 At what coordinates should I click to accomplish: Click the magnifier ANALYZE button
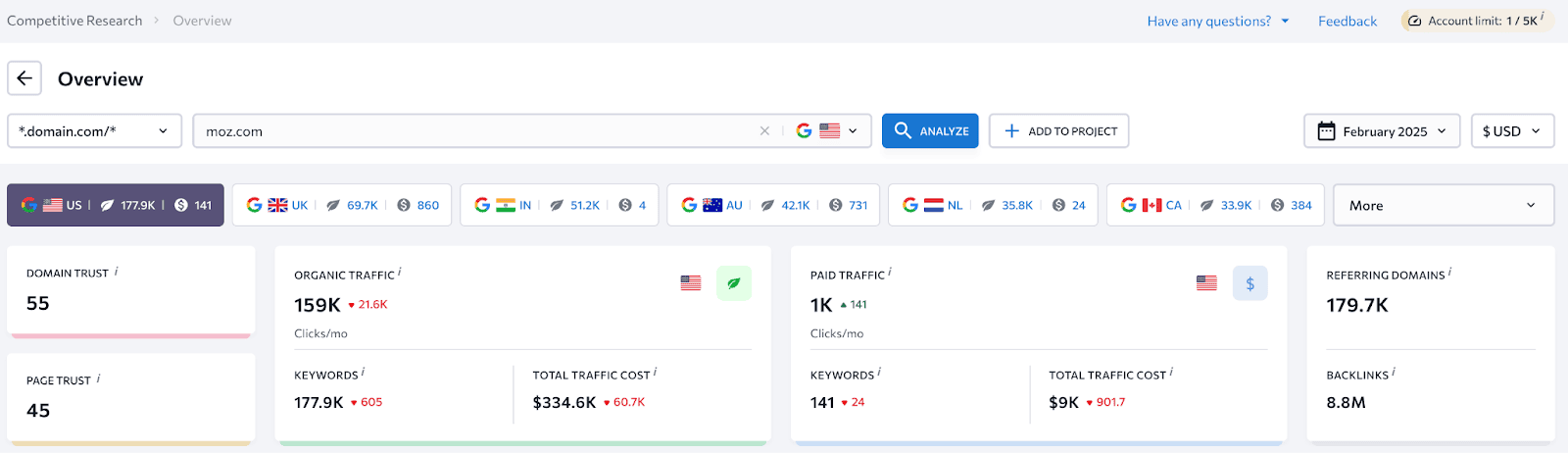pos(930,130)
